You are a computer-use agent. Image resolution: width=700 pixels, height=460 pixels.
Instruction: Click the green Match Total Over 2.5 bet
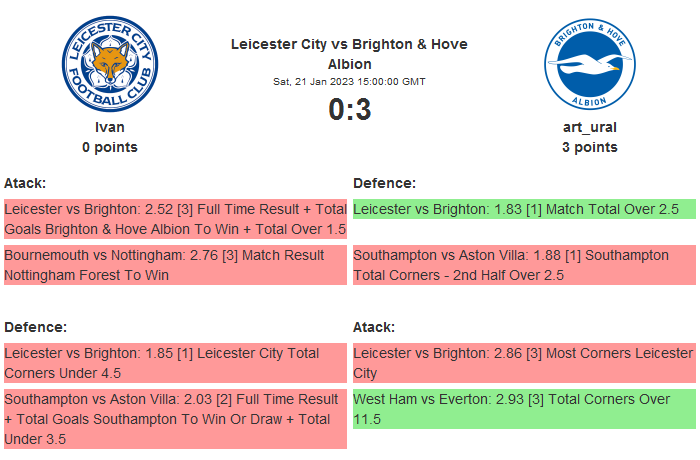pos(524,209)
